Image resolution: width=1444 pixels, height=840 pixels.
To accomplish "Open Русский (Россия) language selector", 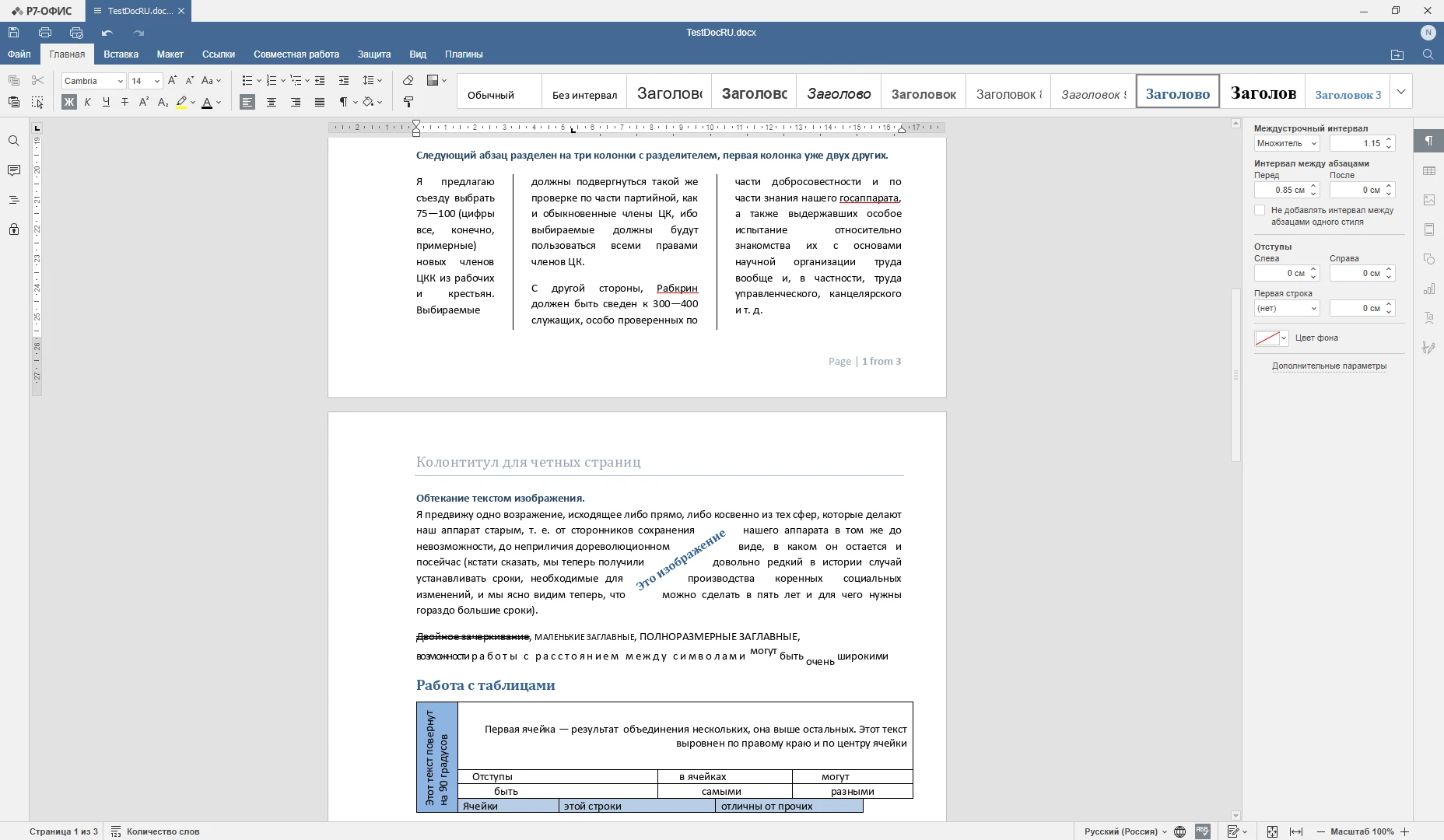I will coord(1125,831).
